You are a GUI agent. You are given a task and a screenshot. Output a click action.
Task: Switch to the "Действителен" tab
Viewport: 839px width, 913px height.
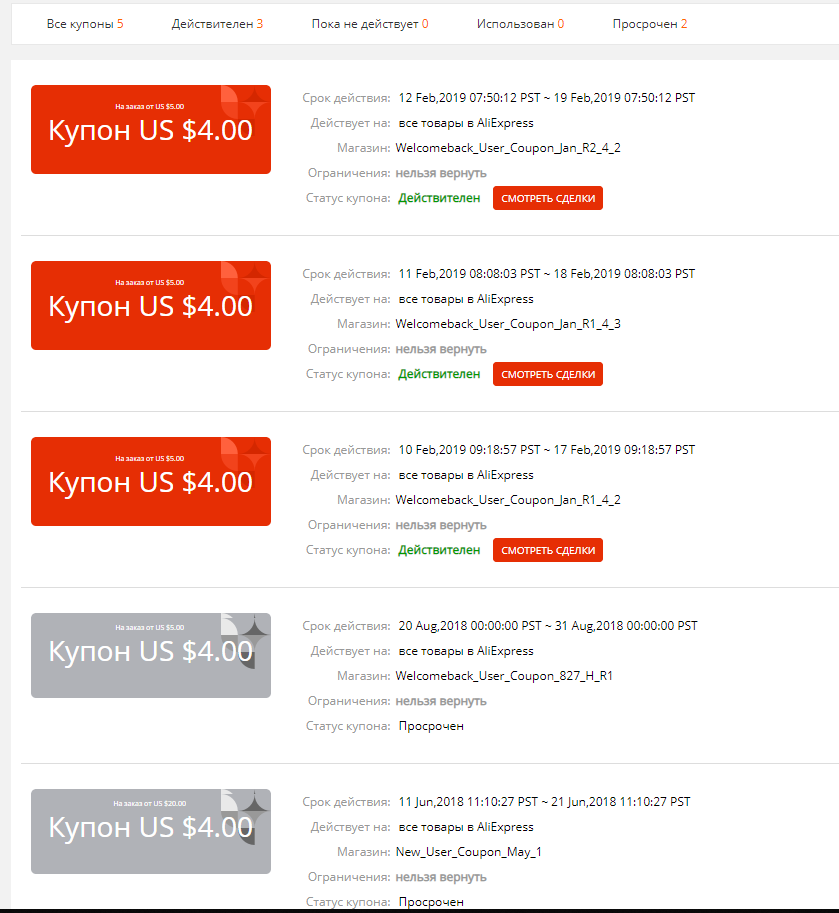(x=217, y=24)
